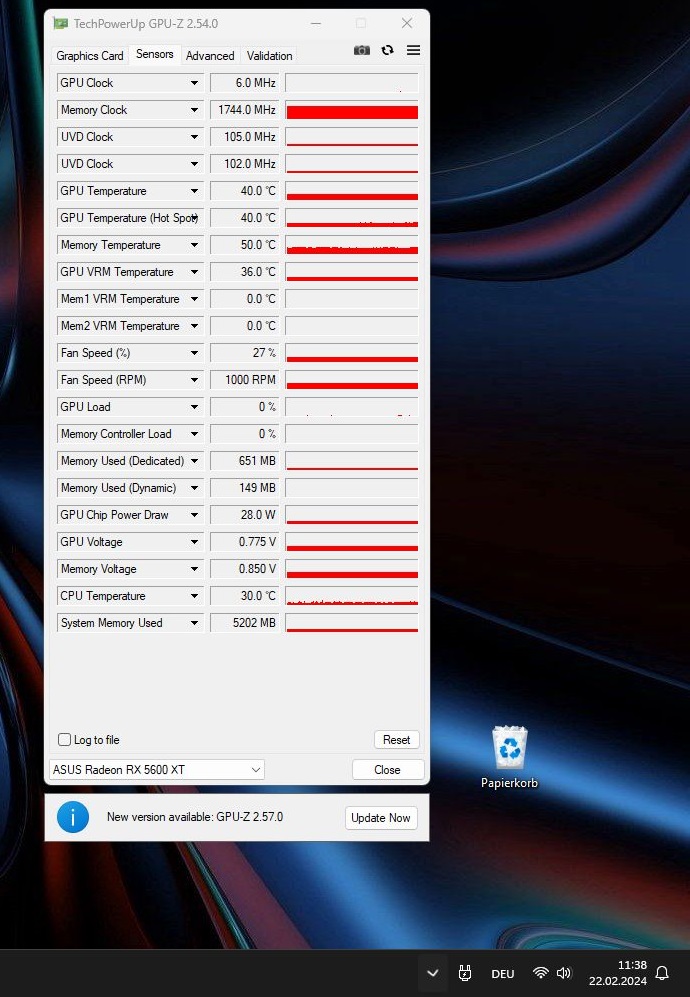The height and width of the screenshot is (997, 690).
Task: Open the volume speaker tray icon
Action: tap(563, 973)
